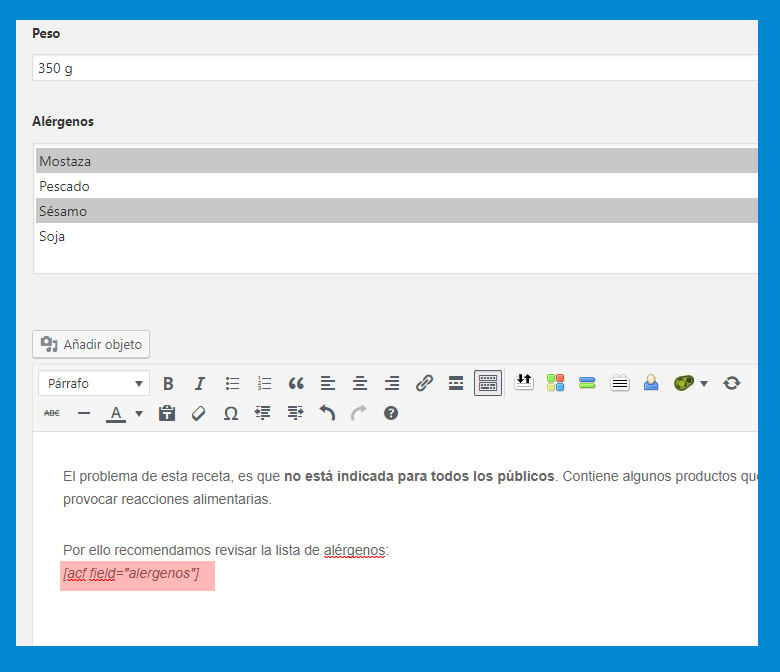The height and width of the screenshot is (672, 780).
Task: Redo the last undone edit
Action: coord(359,413)
